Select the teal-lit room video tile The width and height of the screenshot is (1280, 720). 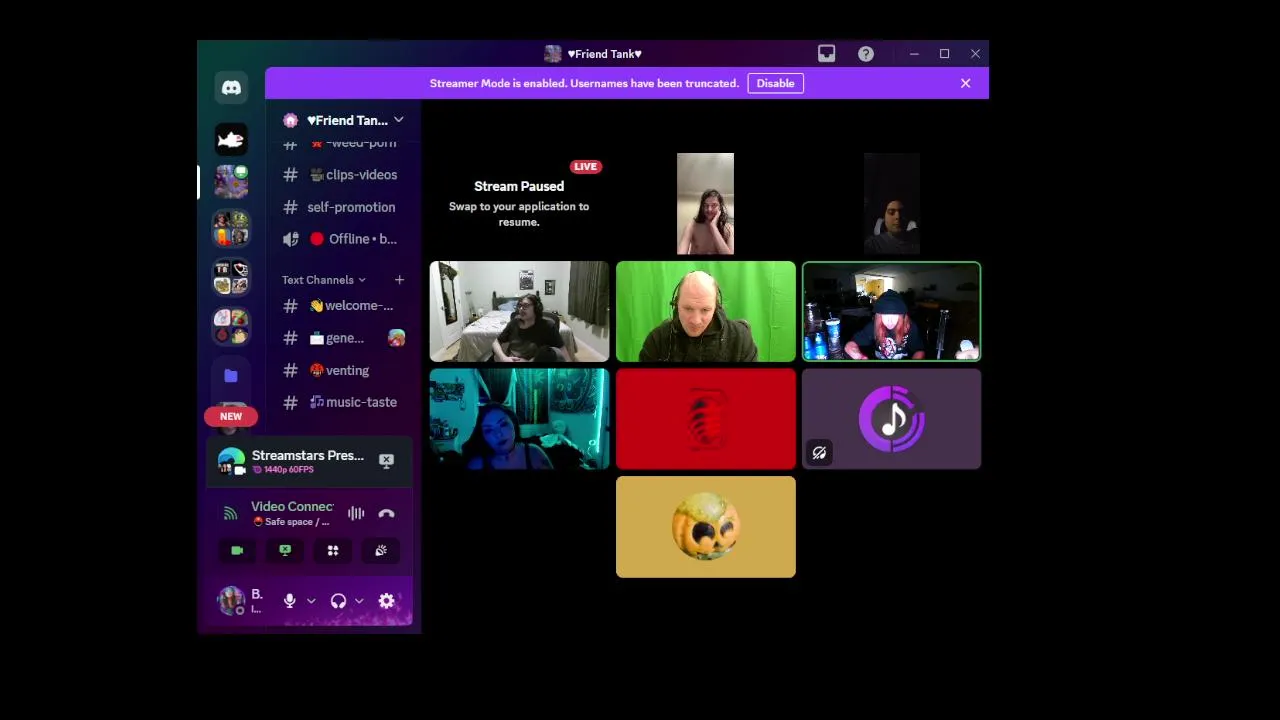(x=519, y=419)
